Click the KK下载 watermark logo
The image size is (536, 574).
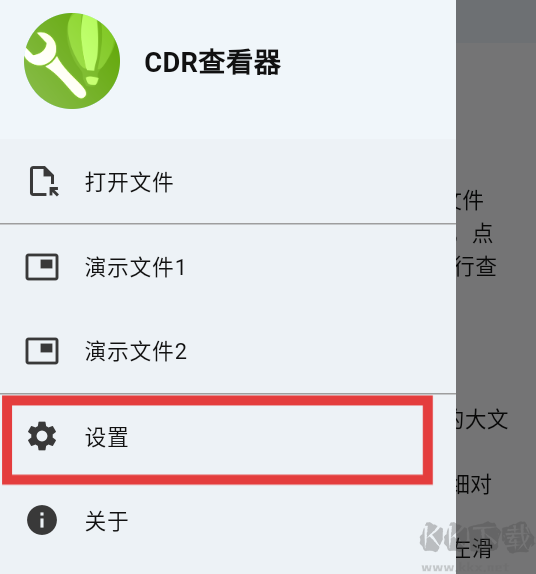[478, 540]
